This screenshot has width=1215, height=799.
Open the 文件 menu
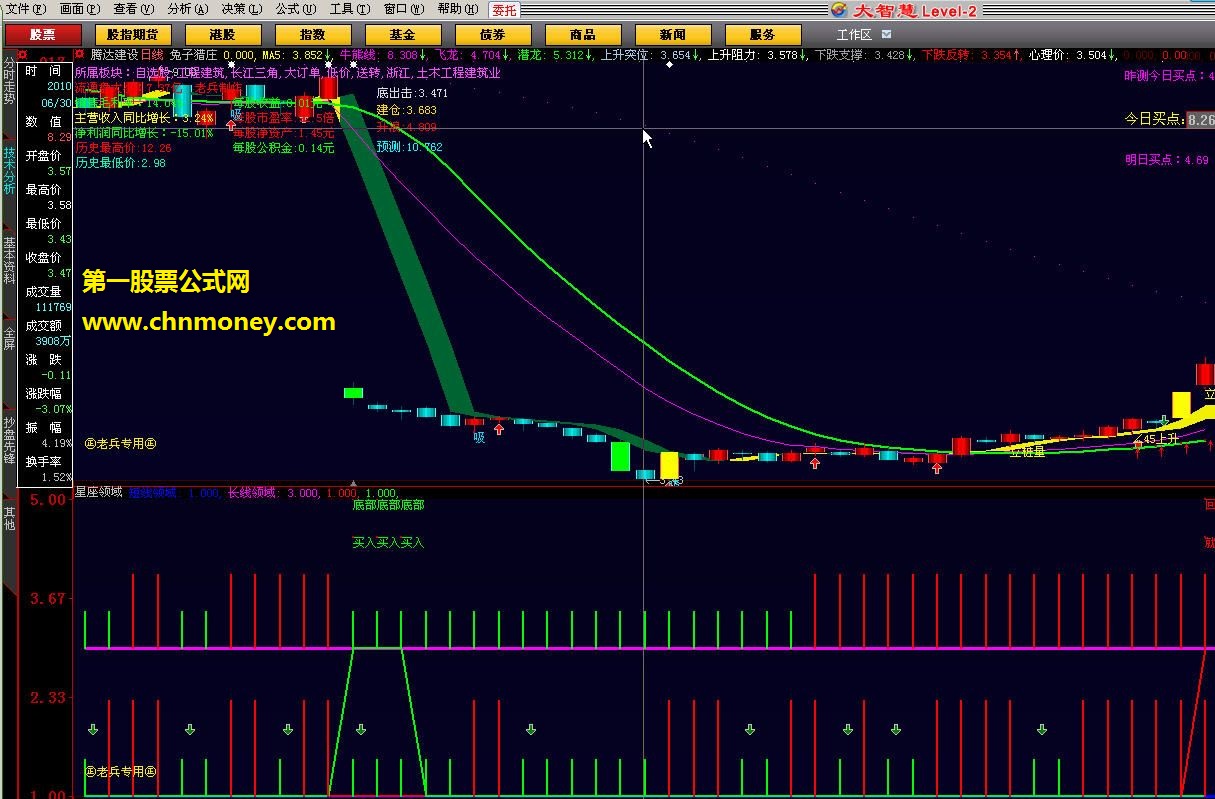pyautogui.click(x=25, y=9)
